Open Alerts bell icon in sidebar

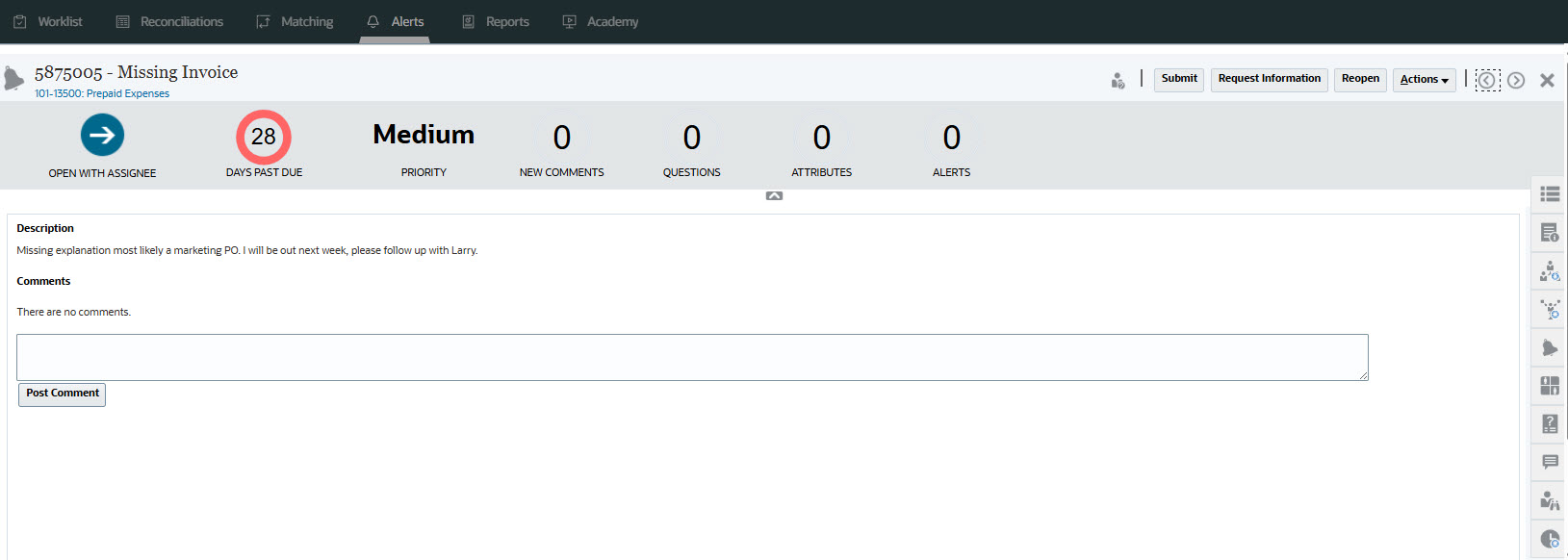point(1550,347)
